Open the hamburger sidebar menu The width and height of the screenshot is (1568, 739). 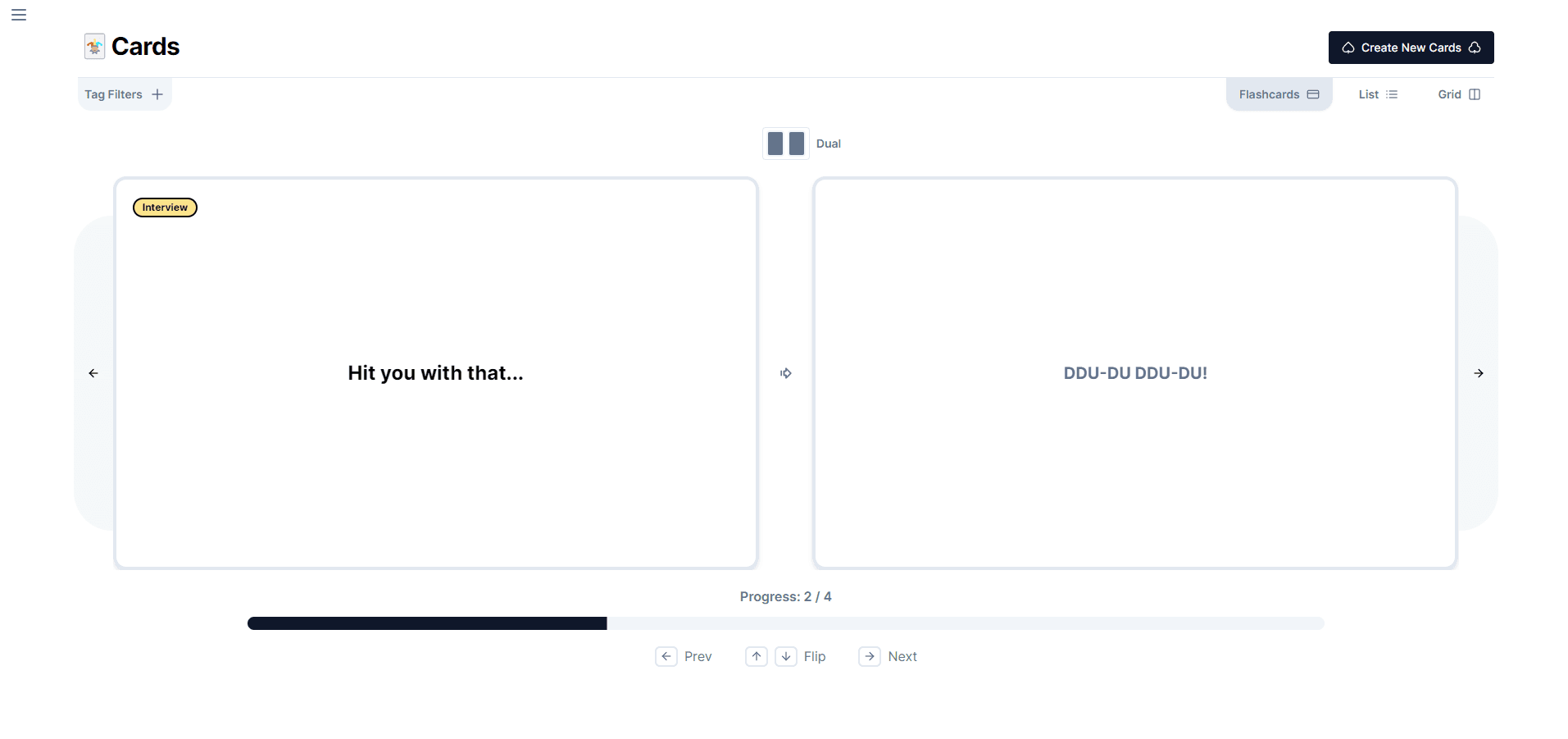(x=19, y=15)
